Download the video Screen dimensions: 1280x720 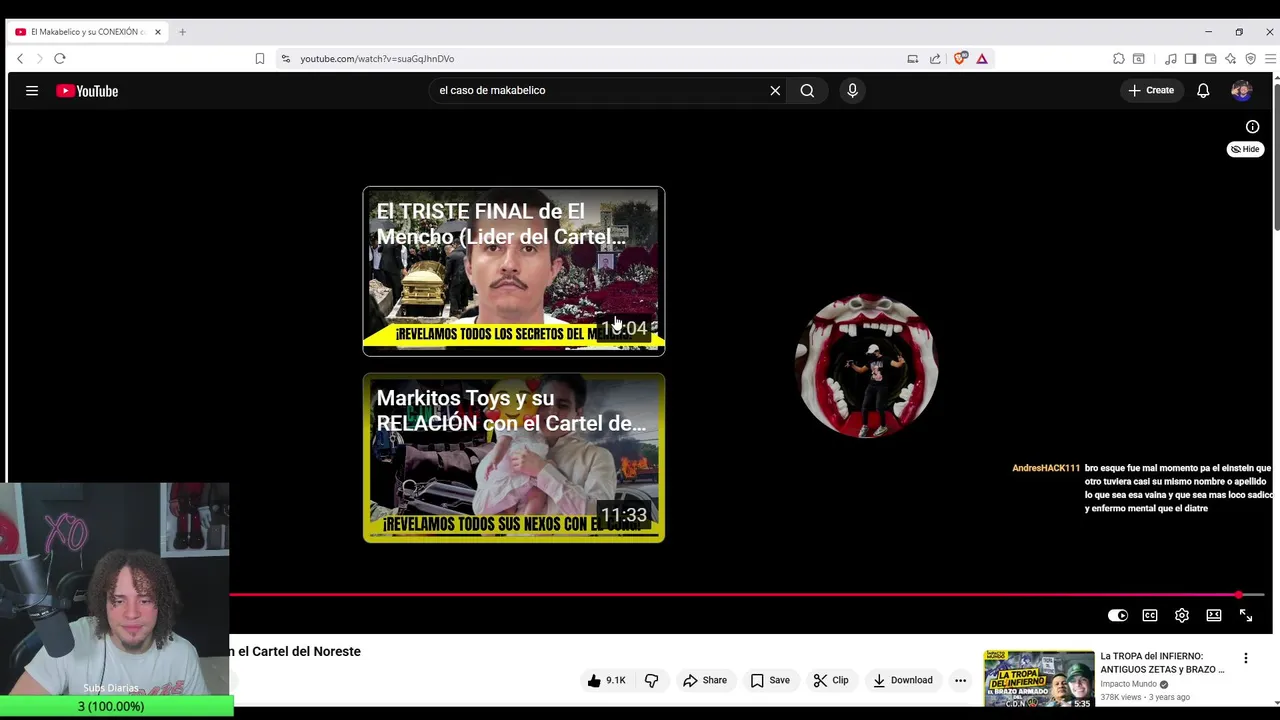point(902,680)
